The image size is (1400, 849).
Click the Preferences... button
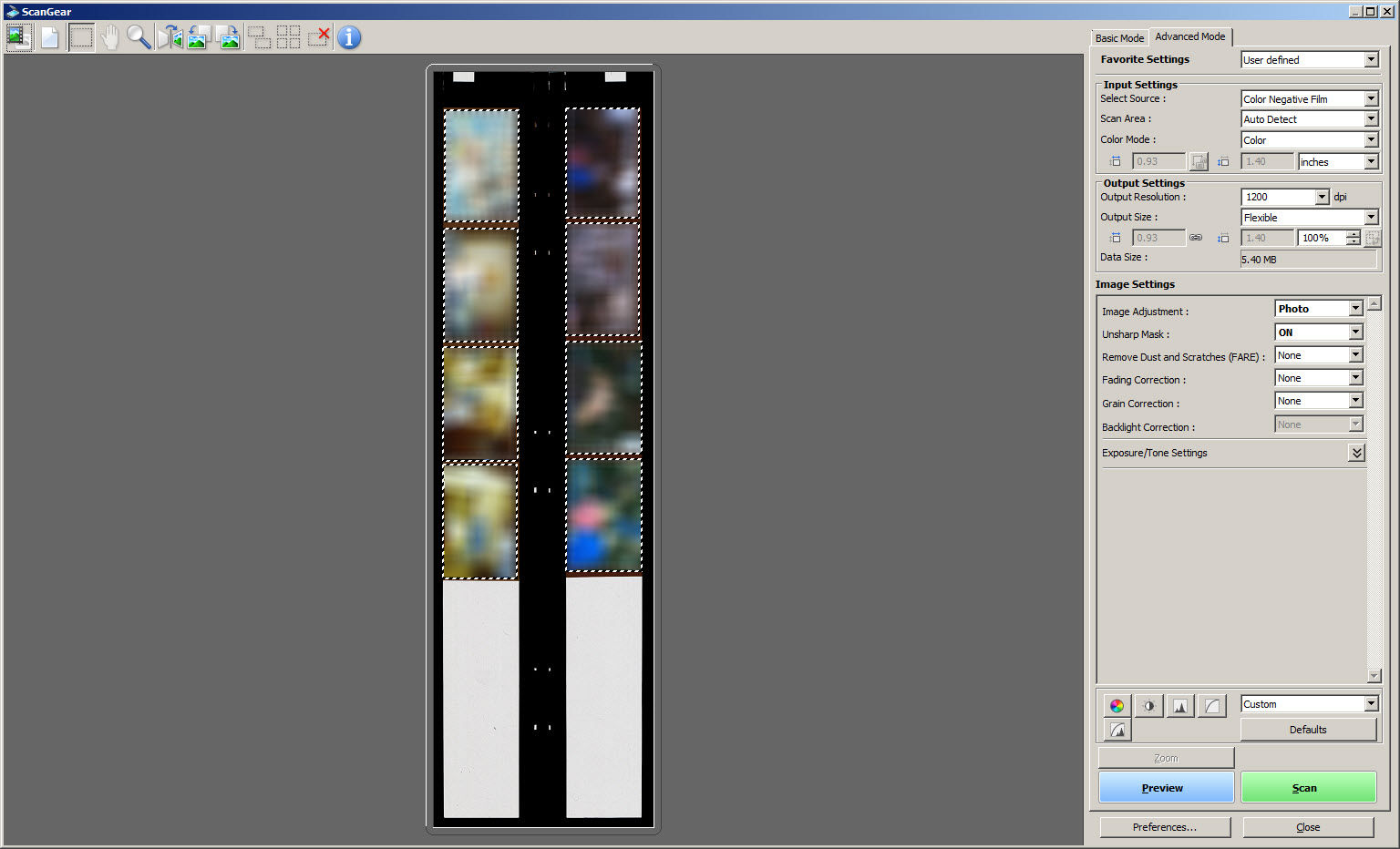(1165, 827)
